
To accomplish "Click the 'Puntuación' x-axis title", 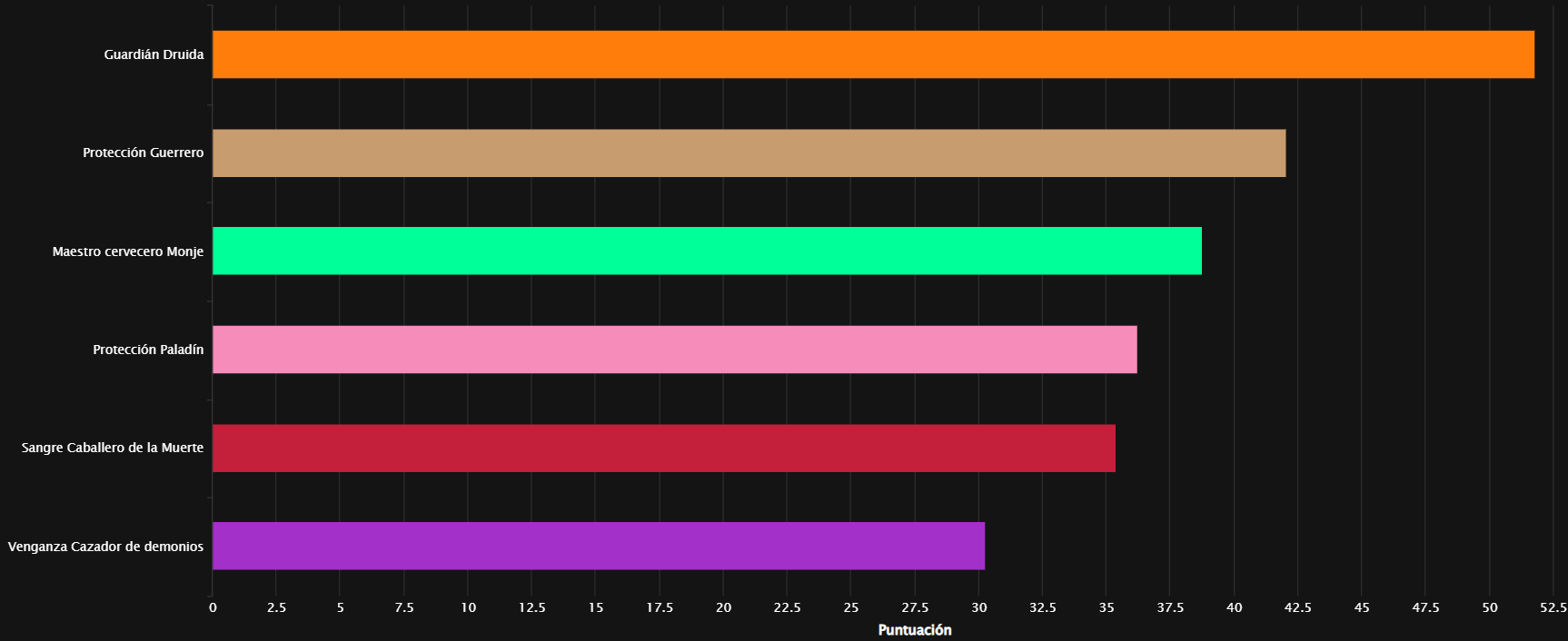I will [914, 630].
